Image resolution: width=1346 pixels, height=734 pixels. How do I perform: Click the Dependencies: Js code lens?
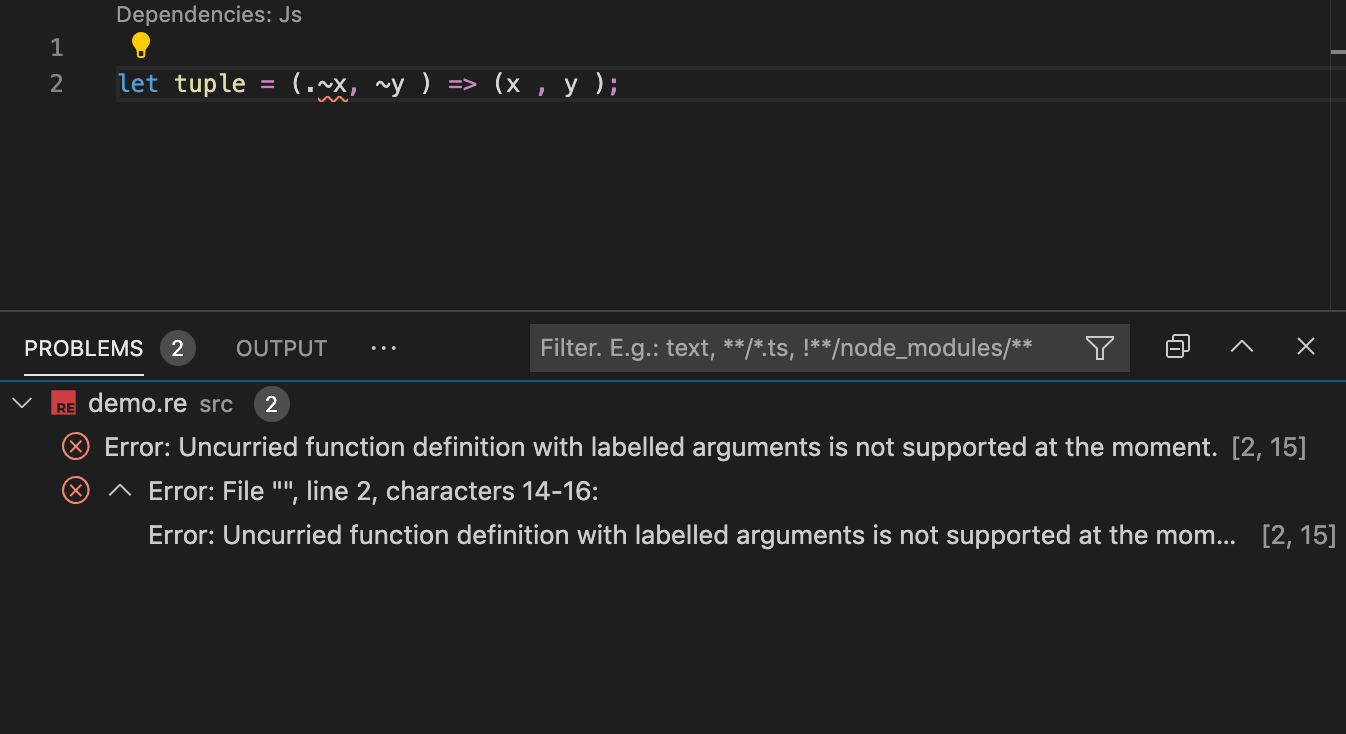point(209,15)
